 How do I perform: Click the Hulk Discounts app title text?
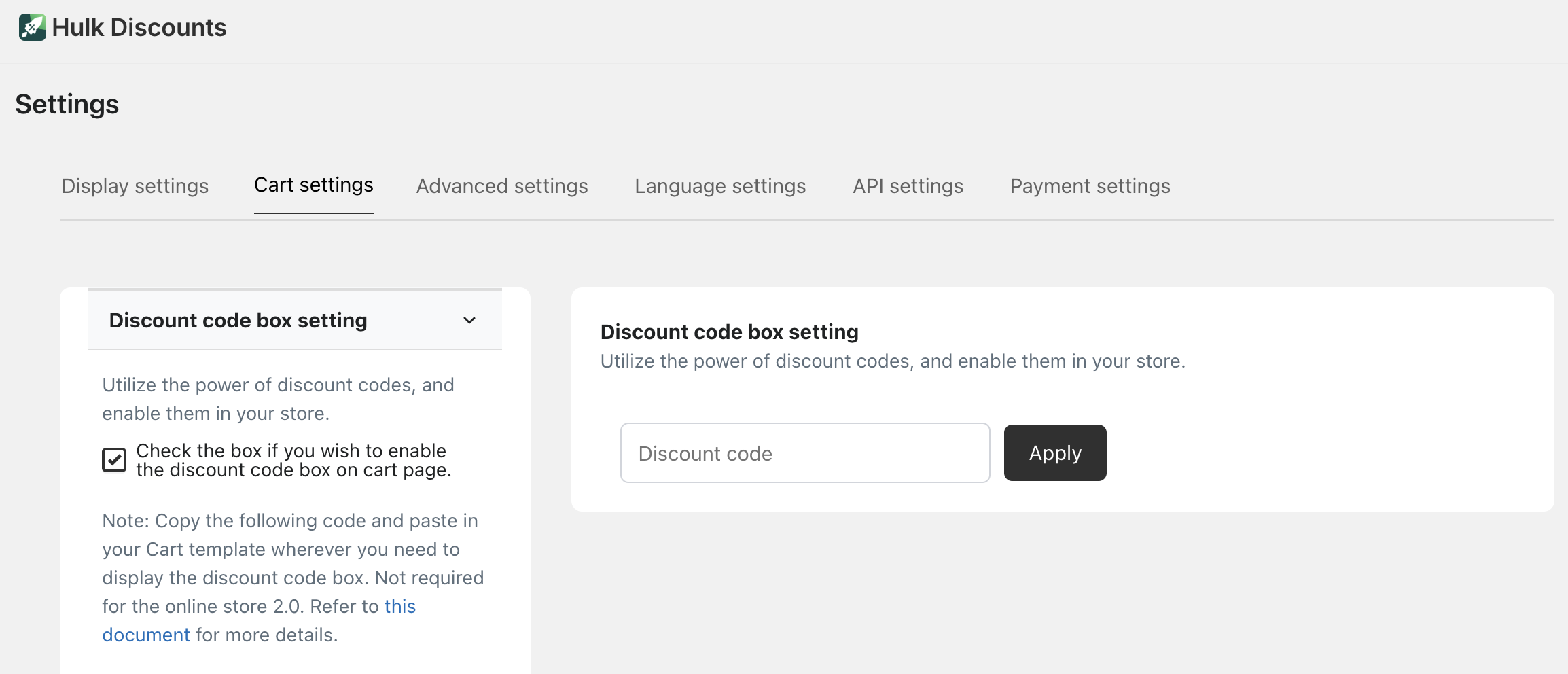[139, 27]
